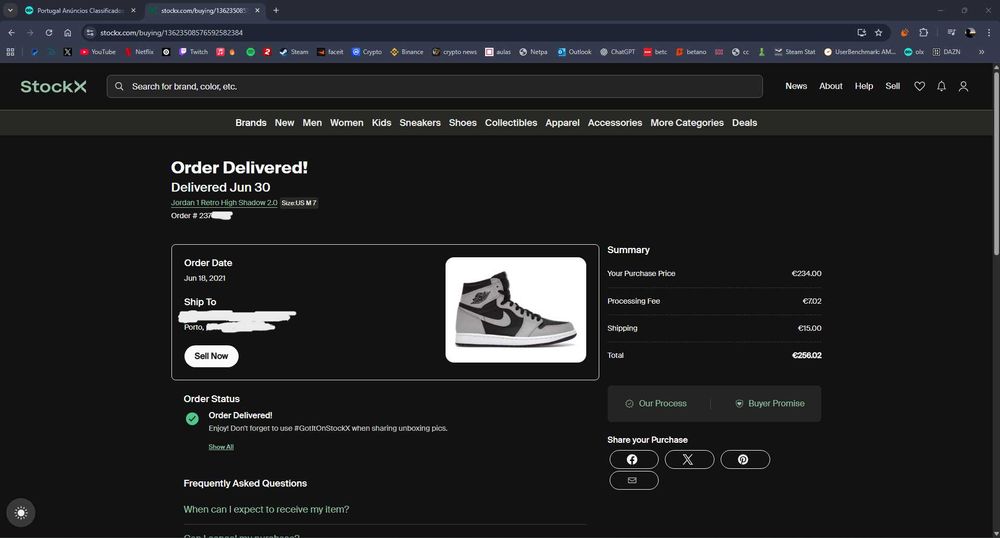Viewport: 1000px width, 538px height.
Task: Open the Accessories menu
Action: pyautogui.click(x=615, y=123)
